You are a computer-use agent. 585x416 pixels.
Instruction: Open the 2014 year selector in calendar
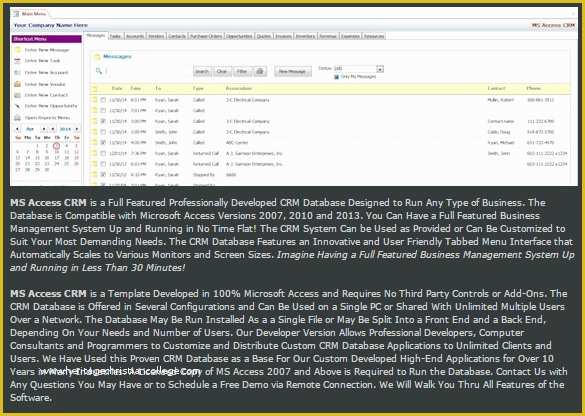(x=65, y=129)
